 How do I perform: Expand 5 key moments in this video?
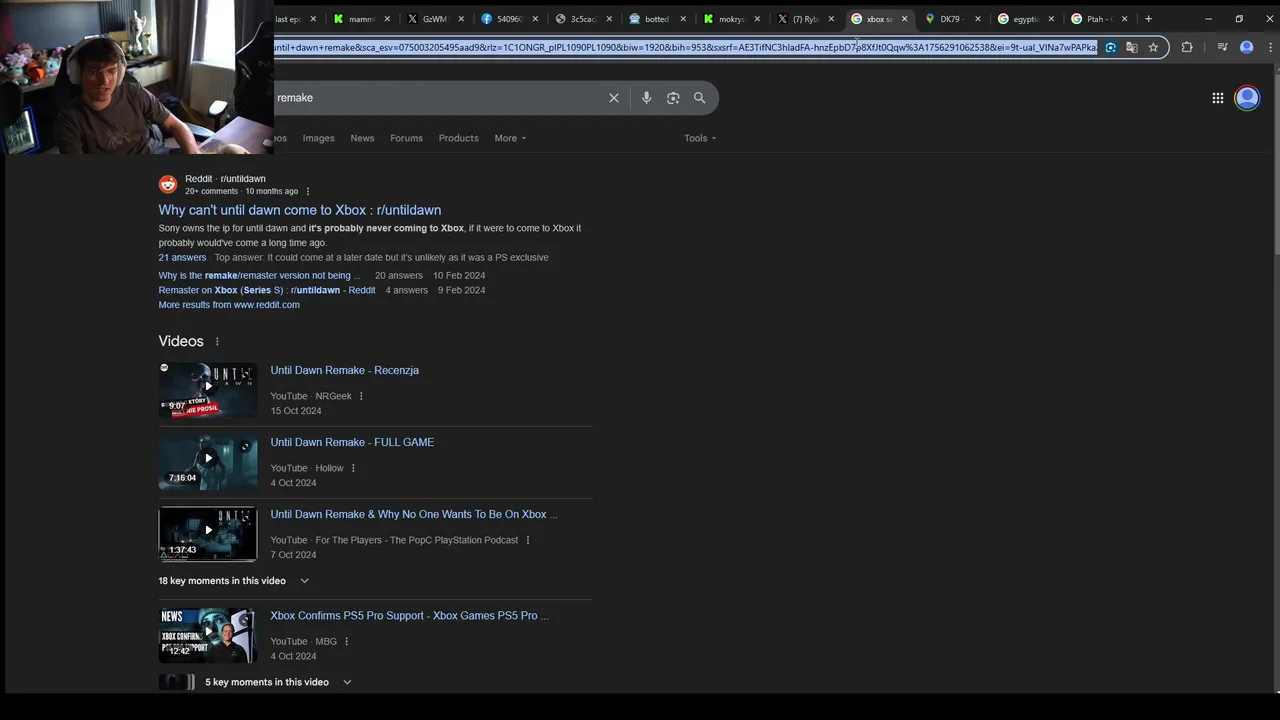pyautogui.click(x=278, y=682)
